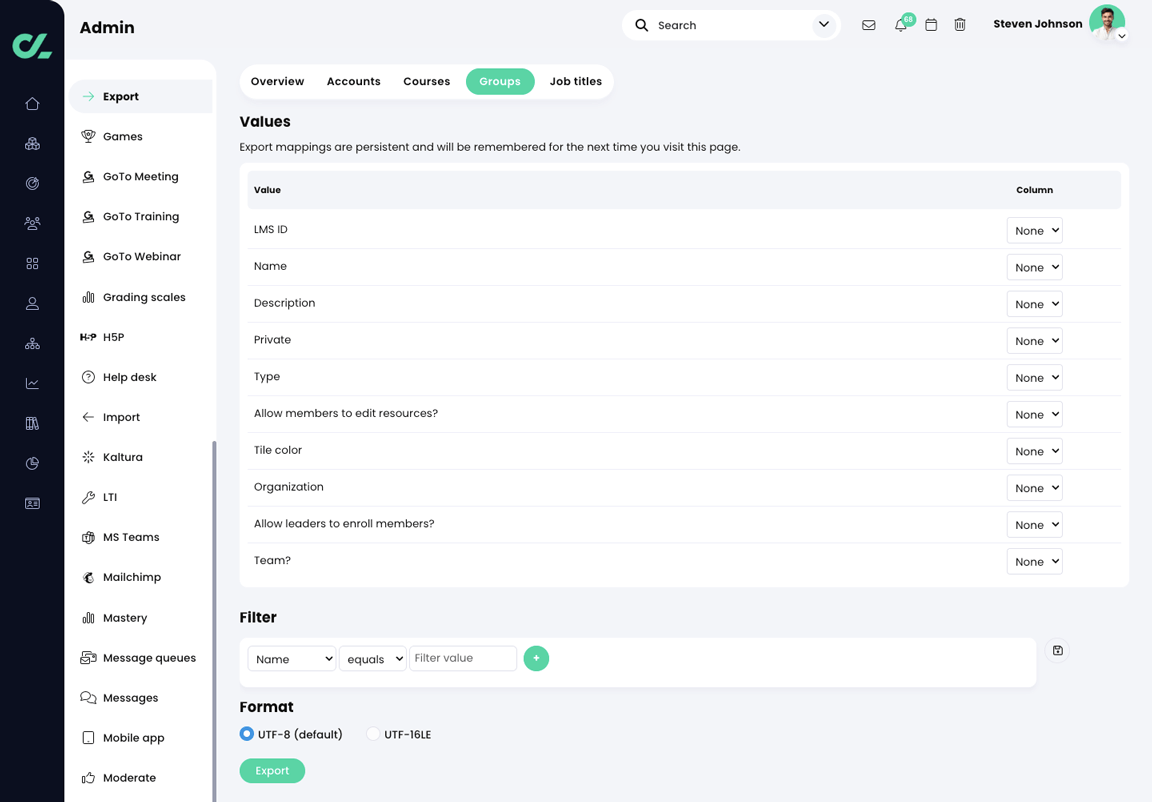Click the Kaltura admin option
The image size is (1152, 802).
[123, 457]
